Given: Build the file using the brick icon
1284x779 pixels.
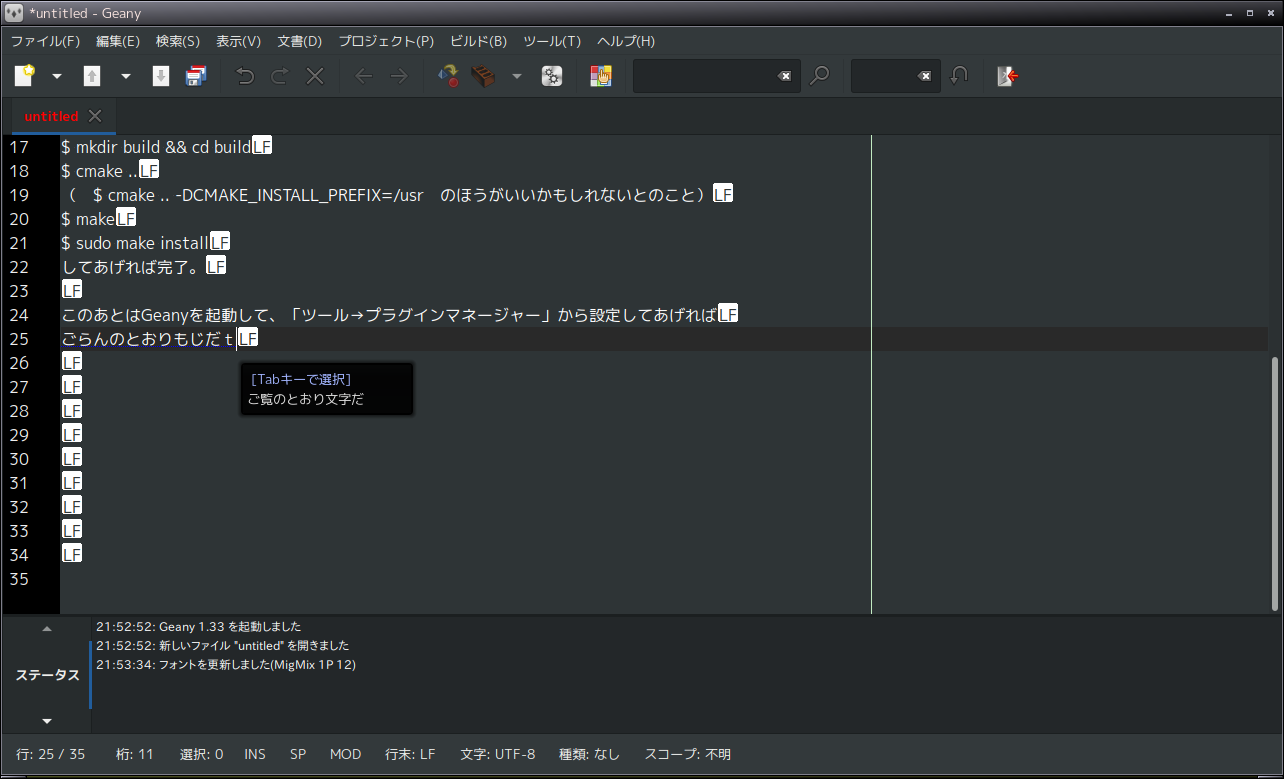Looking at the screenshot, I should point(484,76).
